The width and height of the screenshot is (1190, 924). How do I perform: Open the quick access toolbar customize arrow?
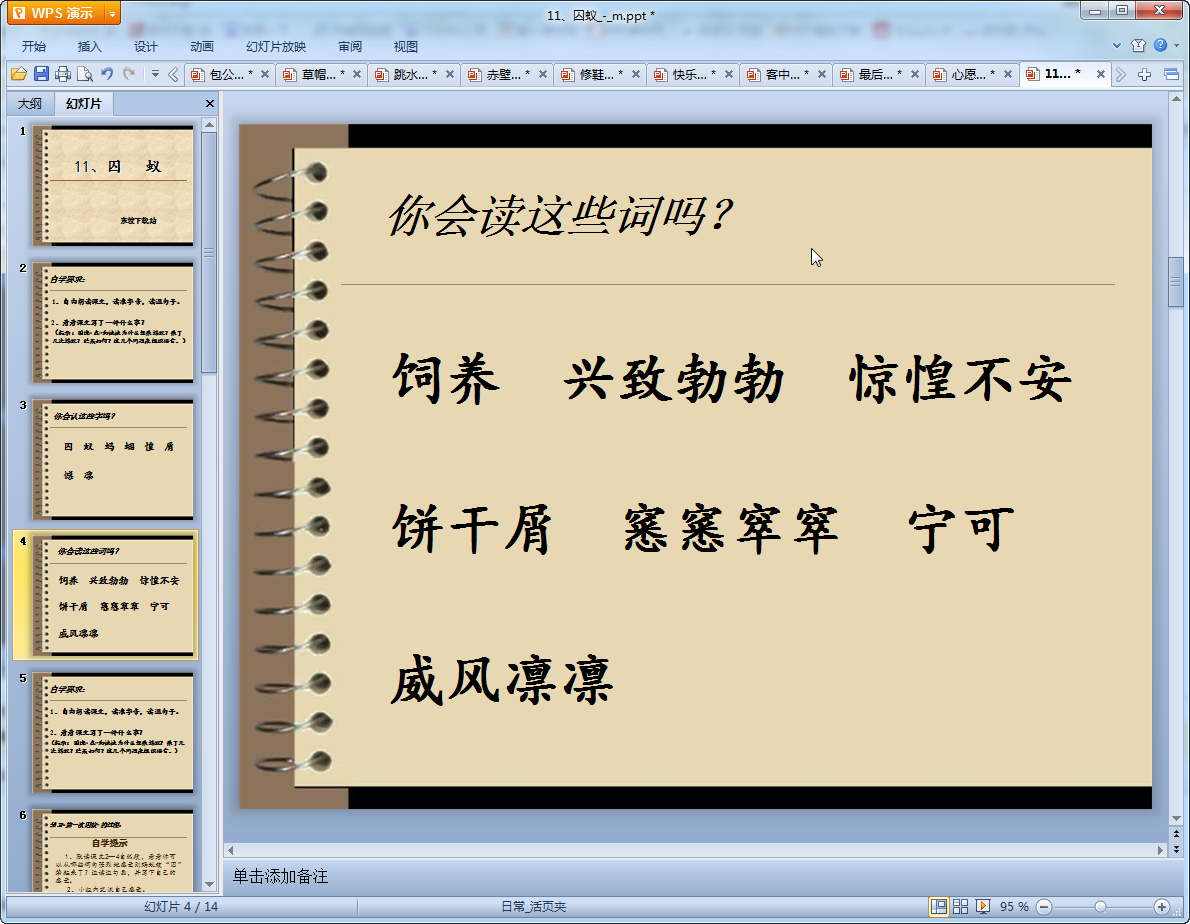(x=155, y=74)
